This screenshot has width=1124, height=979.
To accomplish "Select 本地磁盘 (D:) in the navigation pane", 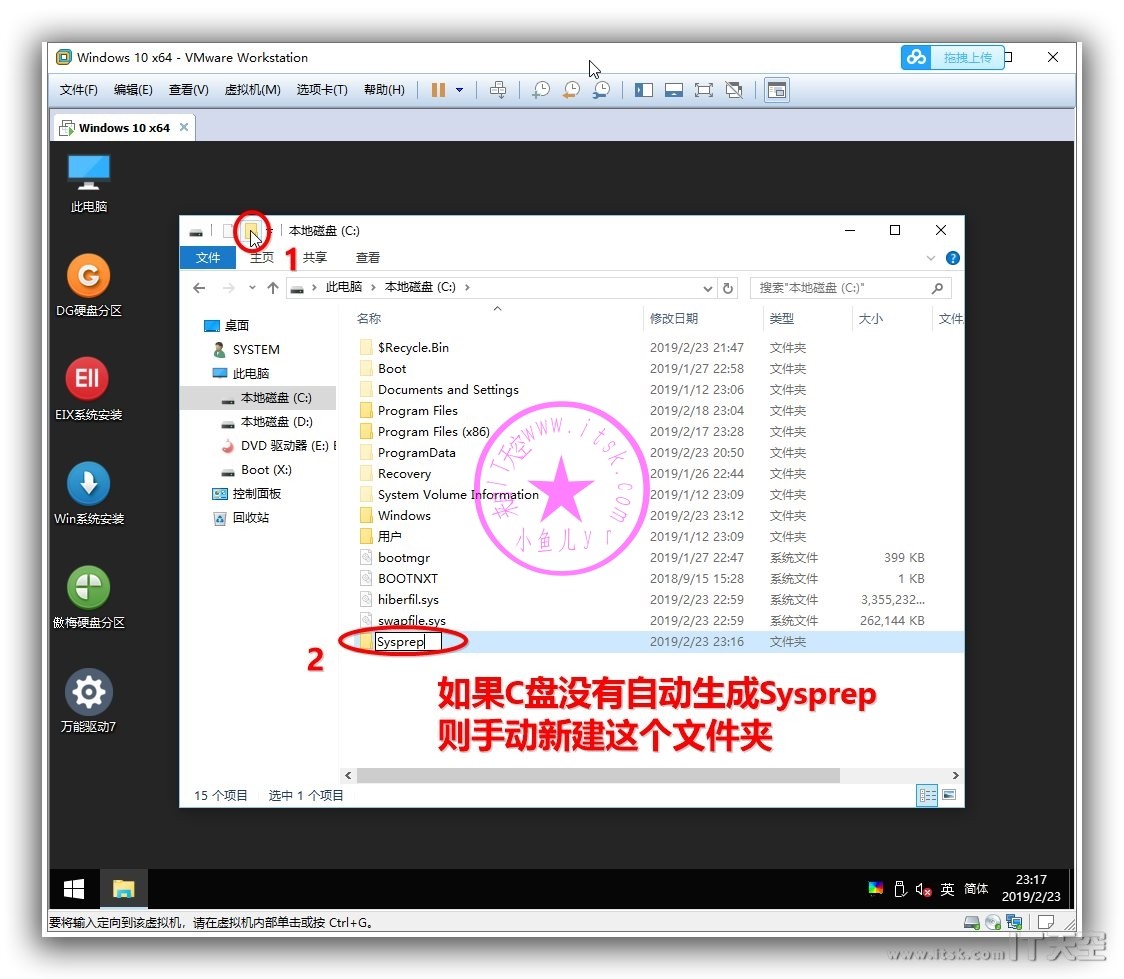I will 277,421.
